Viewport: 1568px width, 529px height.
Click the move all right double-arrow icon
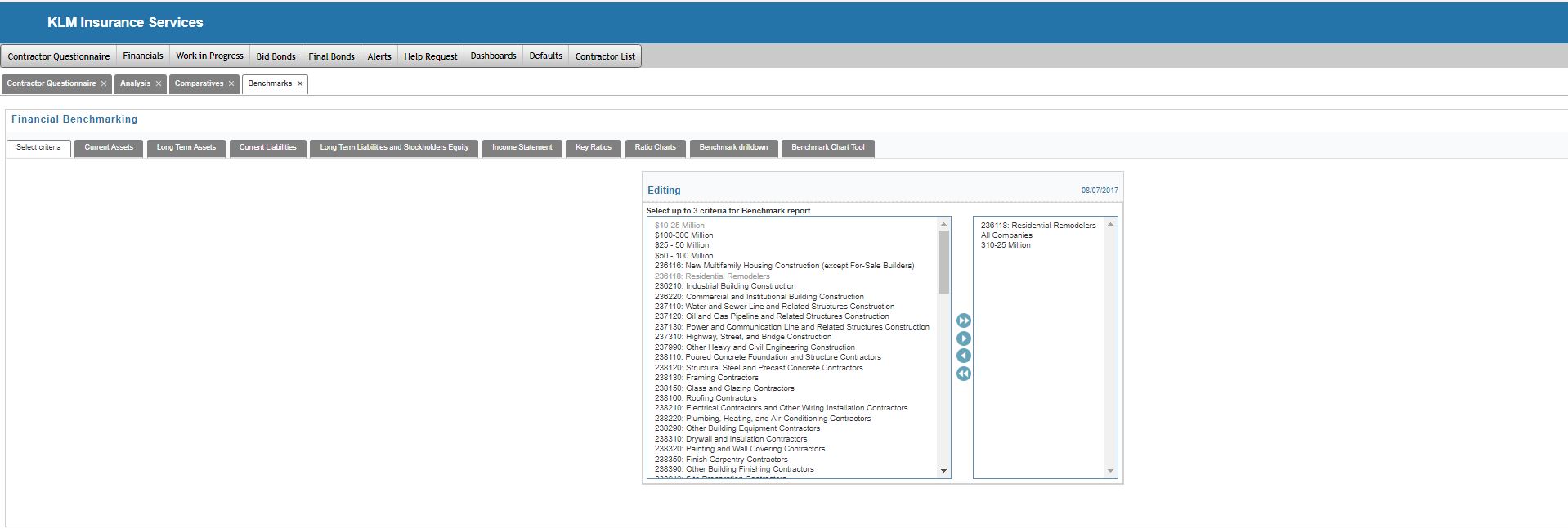tap(964, 321)
